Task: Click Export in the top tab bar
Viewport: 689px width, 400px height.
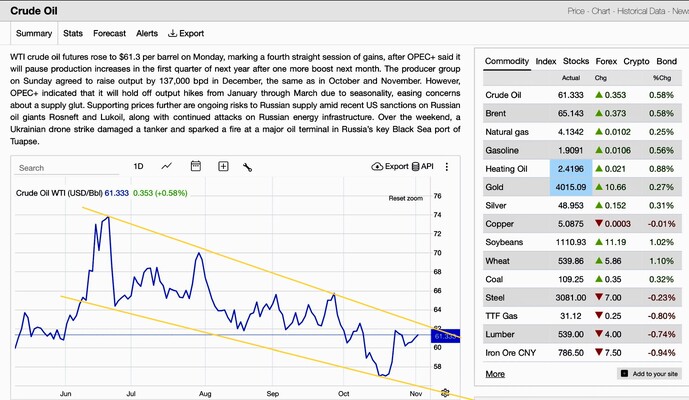Action: coord(186,33)
